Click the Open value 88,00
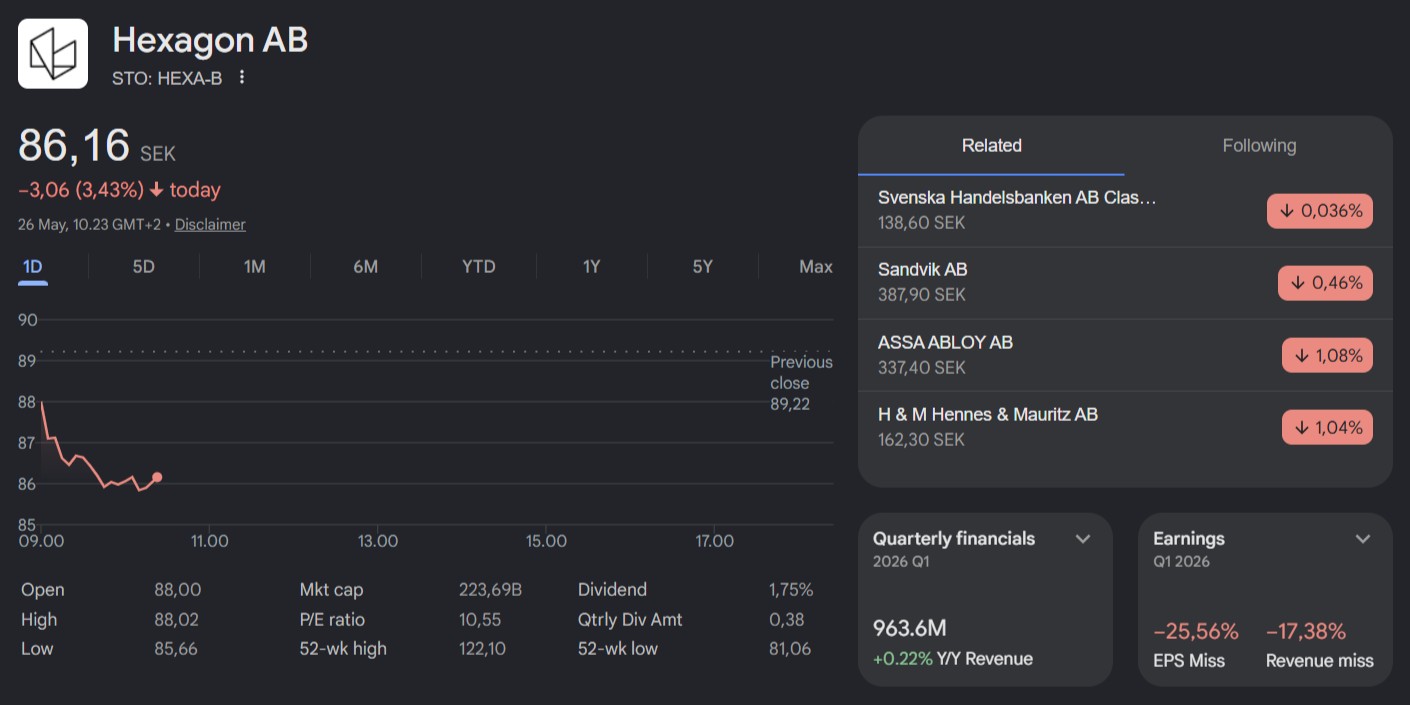 click(x=177, y=590)
